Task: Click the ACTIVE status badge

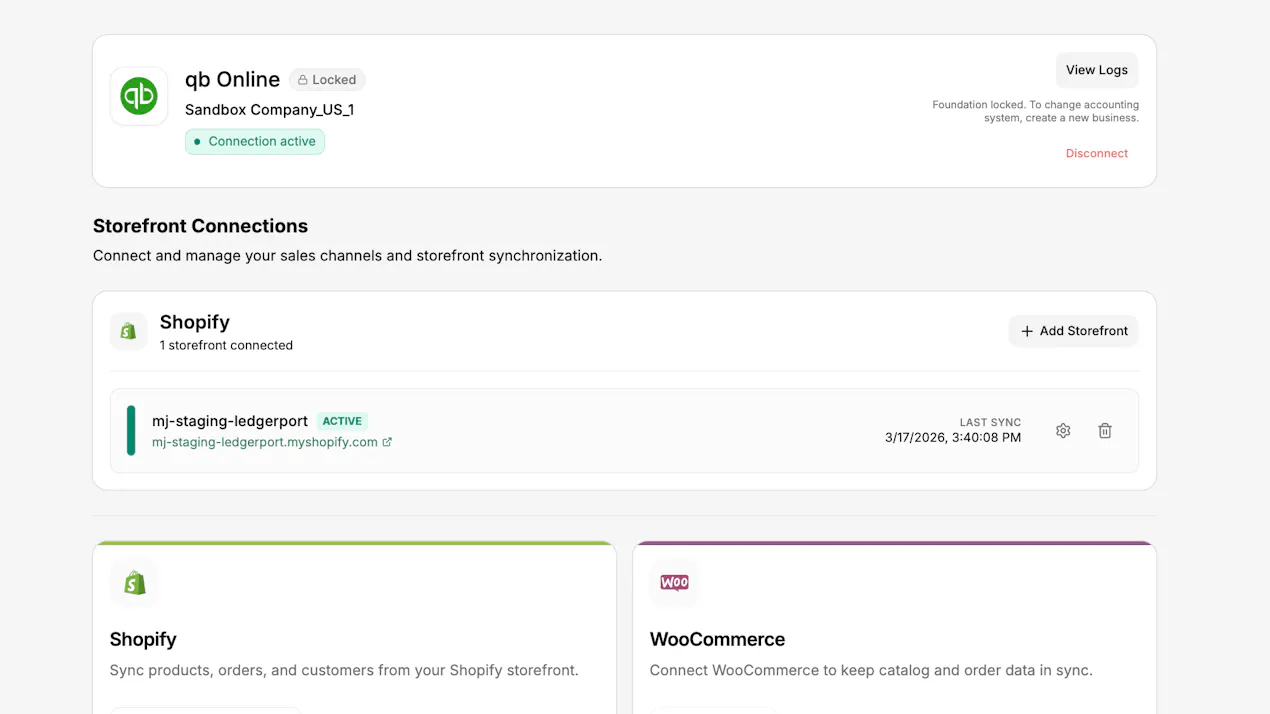Action: [x=342, y=421]
